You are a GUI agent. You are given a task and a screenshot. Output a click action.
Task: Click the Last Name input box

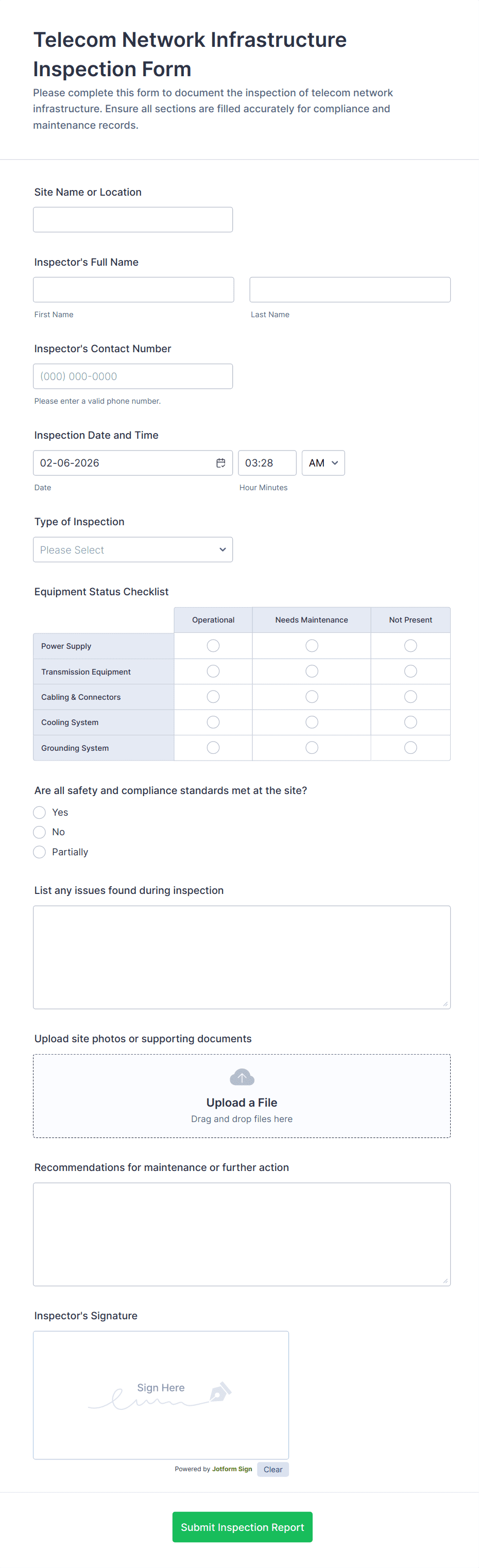click(350, 290)
